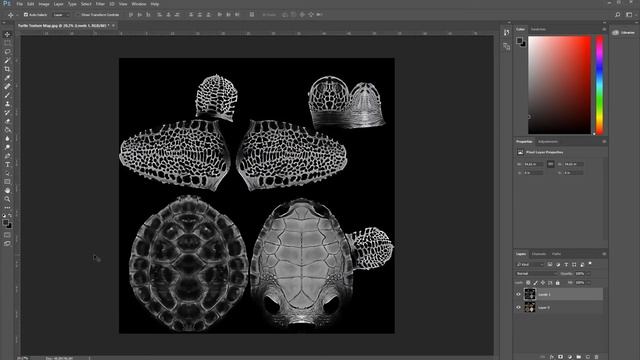
Task: Switch to the Swatches tab
Action: pos(538,29)
